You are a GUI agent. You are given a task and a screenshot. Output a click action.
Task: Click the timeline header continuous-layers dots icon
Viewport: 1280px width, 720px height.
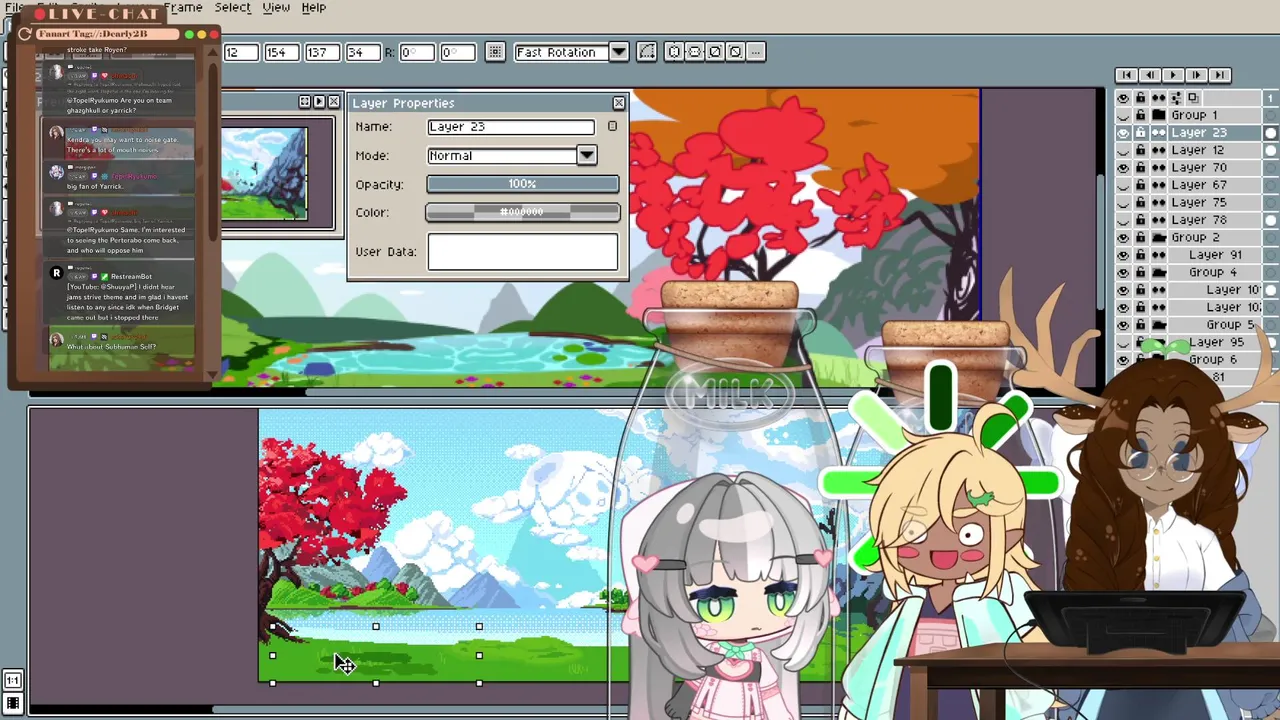pos(1158,98)
